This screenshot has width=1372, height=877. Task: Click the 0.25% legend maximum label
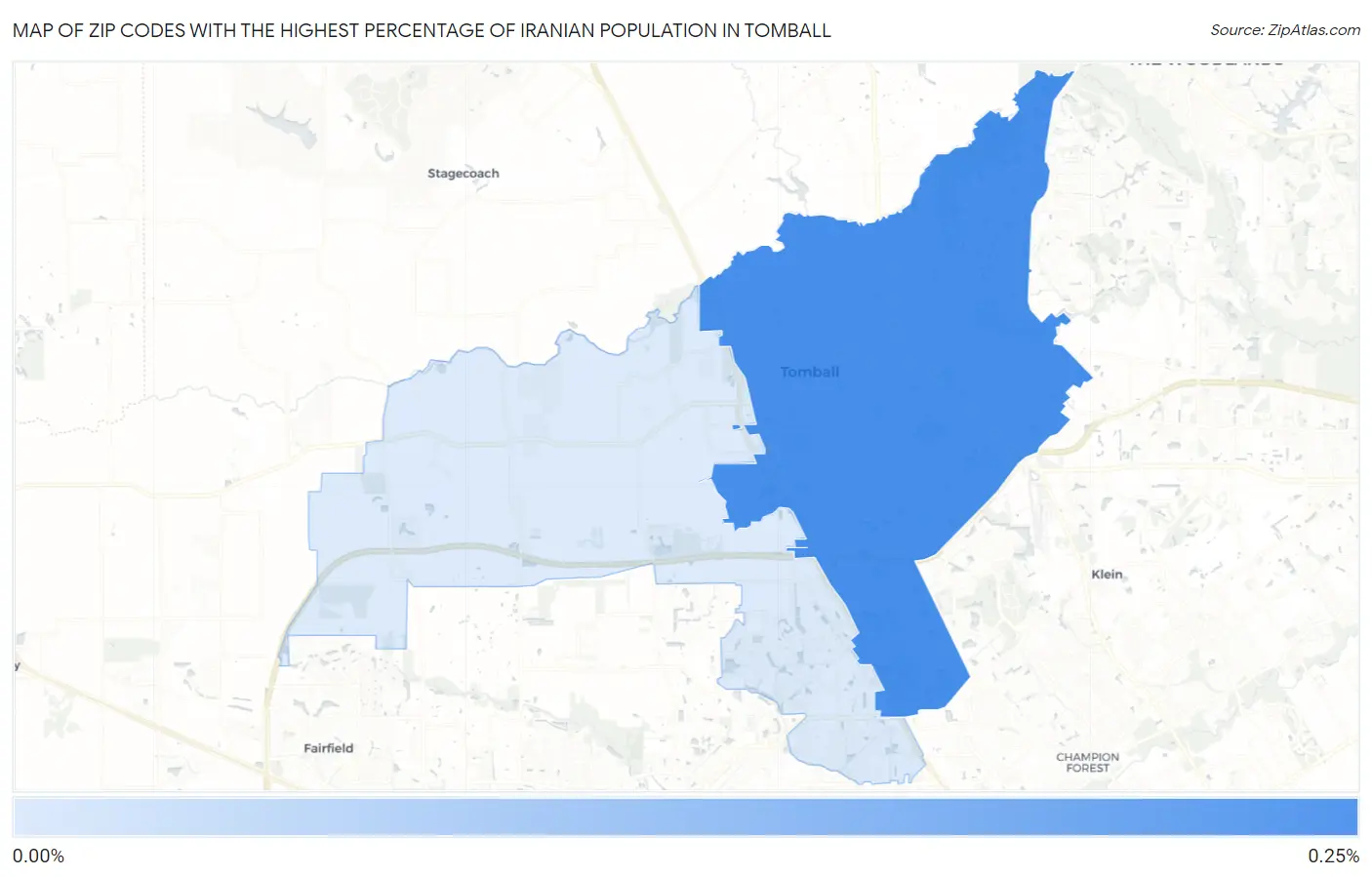tap(1333, 857)
